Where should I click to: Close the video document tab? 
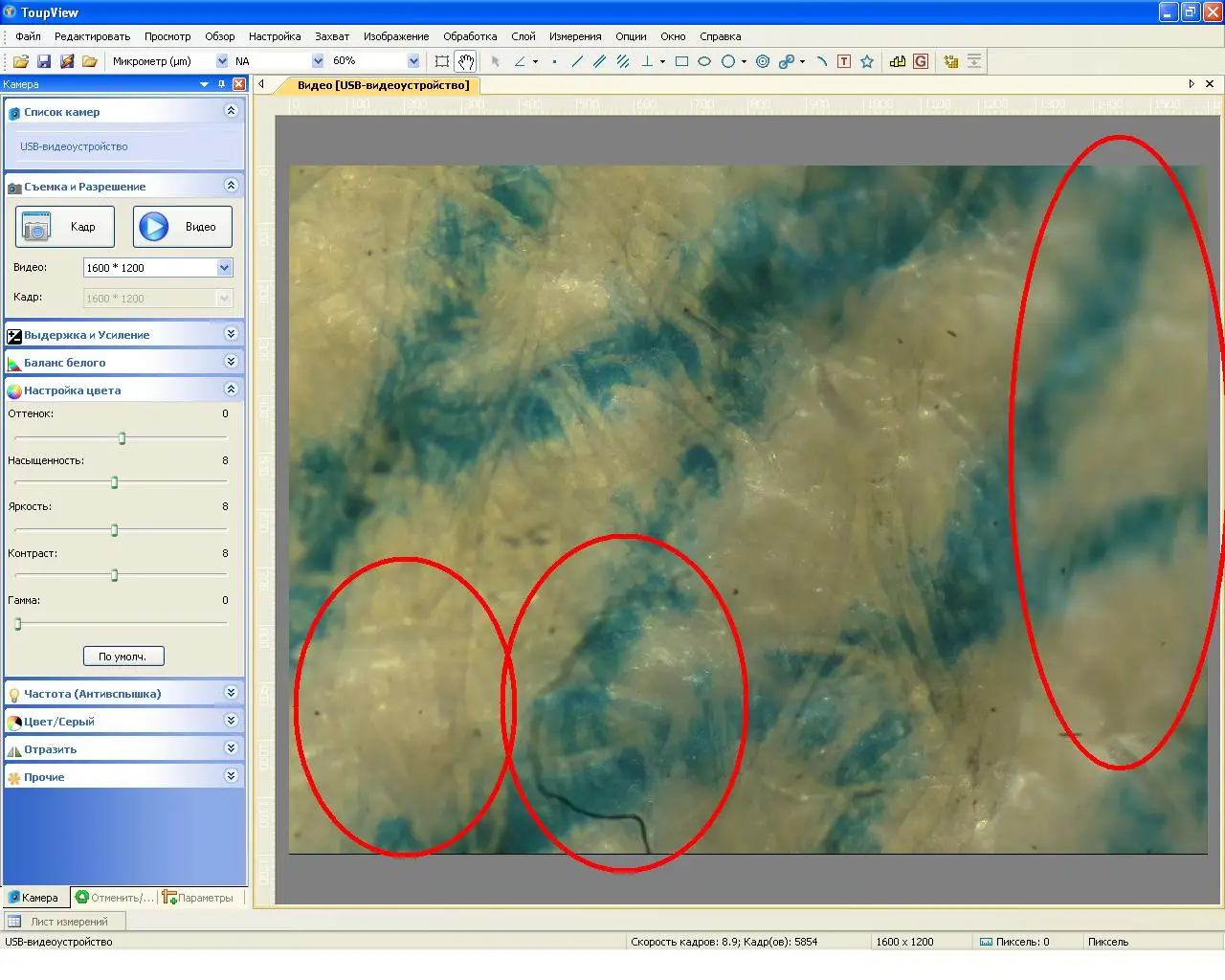coord(1210,84)
